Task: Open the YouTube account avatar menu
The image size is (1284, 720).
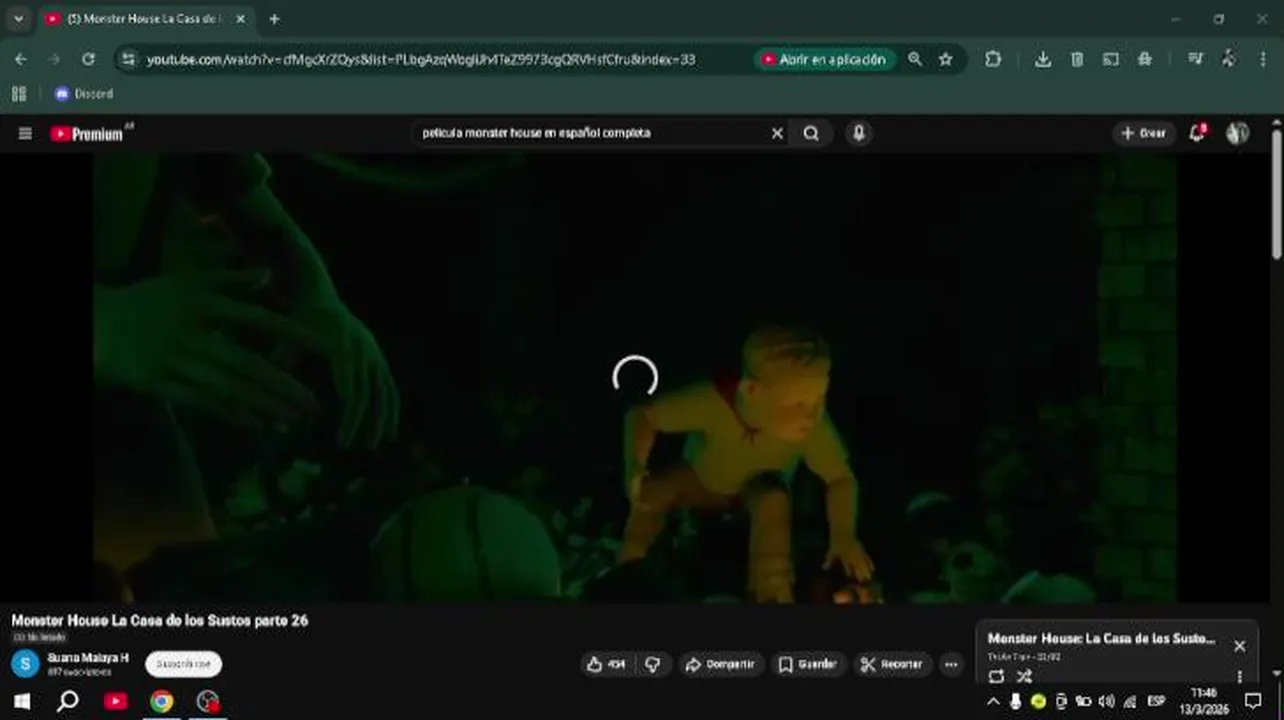Action: [x=1237, y=133]
